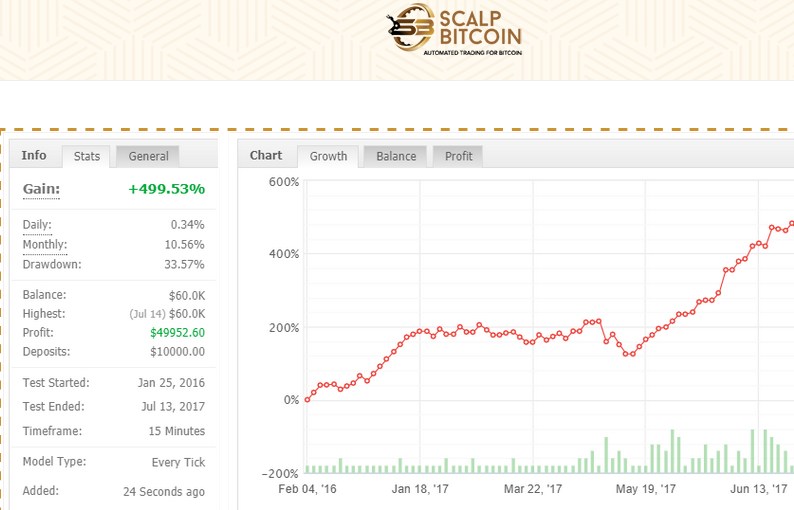
Task: Click the Monthly stat label
Action: tap(45, 245)
